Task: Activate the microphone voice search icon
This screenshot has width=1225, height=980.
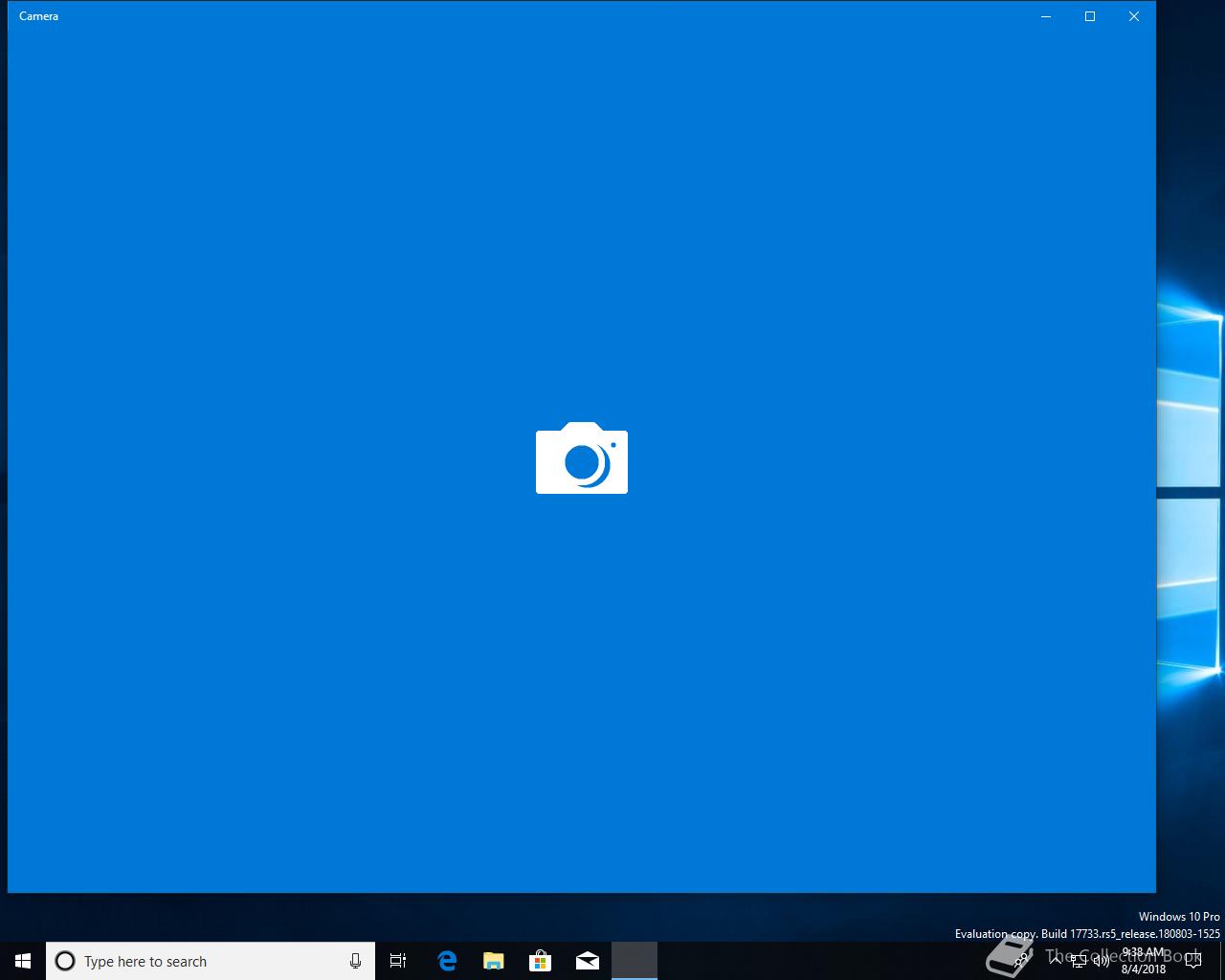Action: click(x=355, y=961)
